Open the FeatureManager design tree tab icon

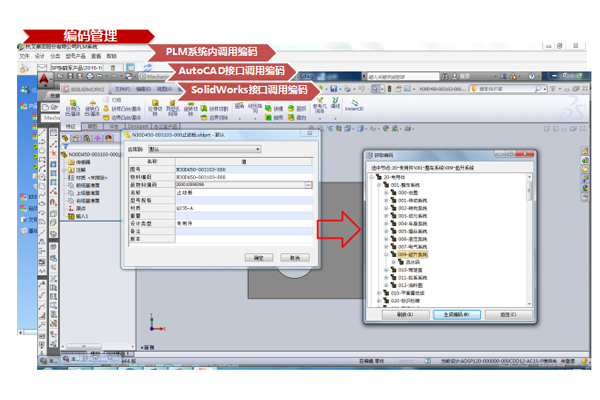pyautogui.click(x=65, y=138)
